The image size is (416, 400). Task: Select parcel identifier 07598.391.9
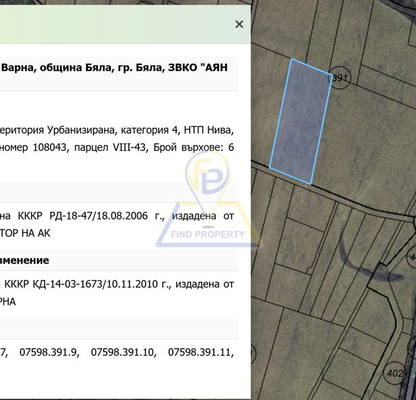(x=49, y=352)
